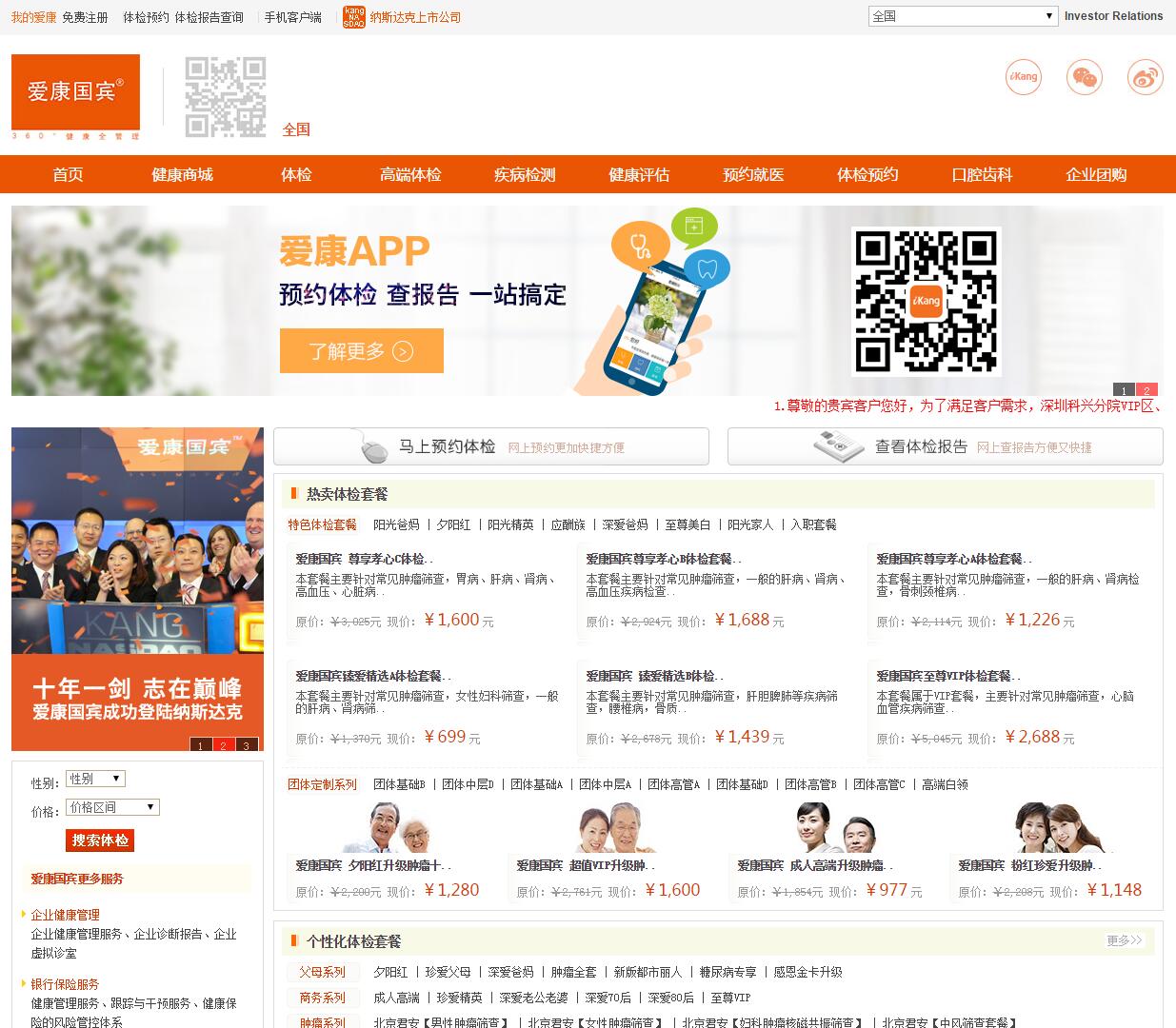
Task: Open 臻爱精选A体检套餐 priced ¥699
Action: 373,676
